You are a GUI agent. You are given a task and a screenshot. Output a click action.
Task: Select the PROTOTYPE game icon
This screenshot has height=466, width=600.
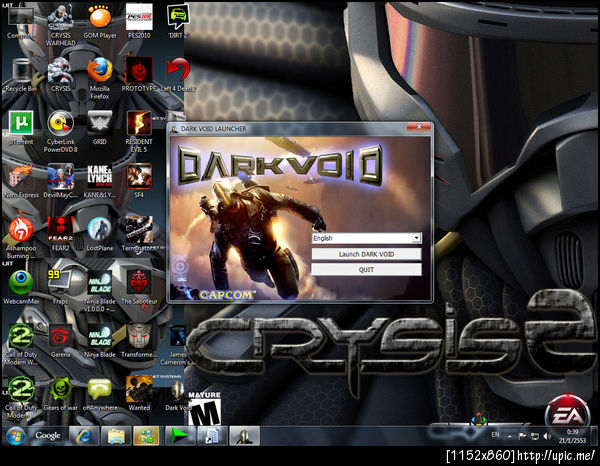click(139, 75)
